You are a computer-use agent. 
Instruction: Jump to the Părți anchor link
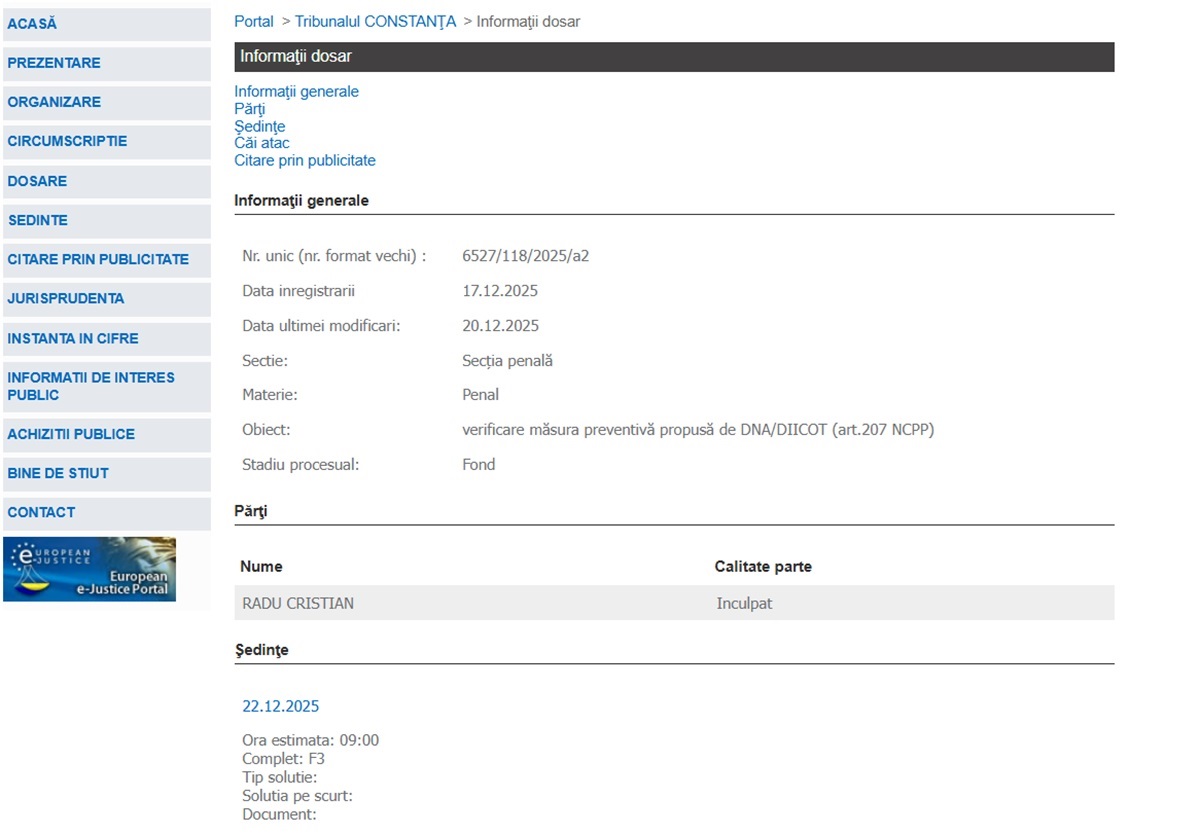(250, 109)
